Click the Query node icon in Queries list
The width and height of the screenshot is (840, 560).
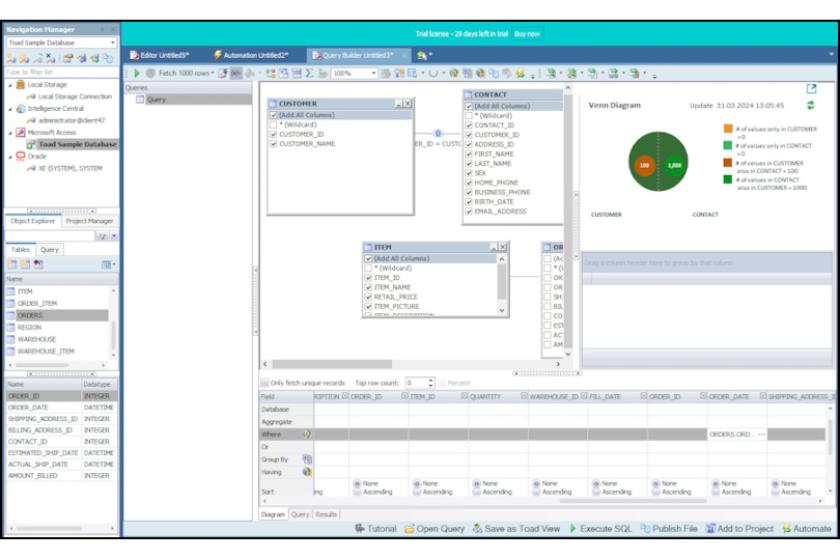(140, 100)
